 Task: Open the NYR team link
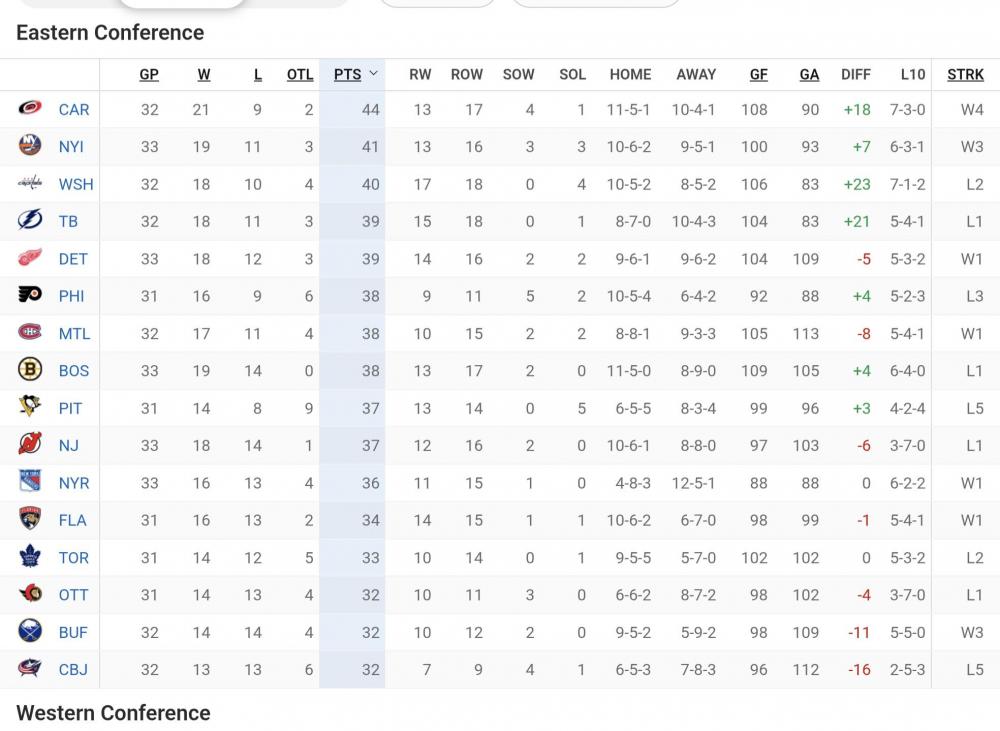click(x=74, y=483)
